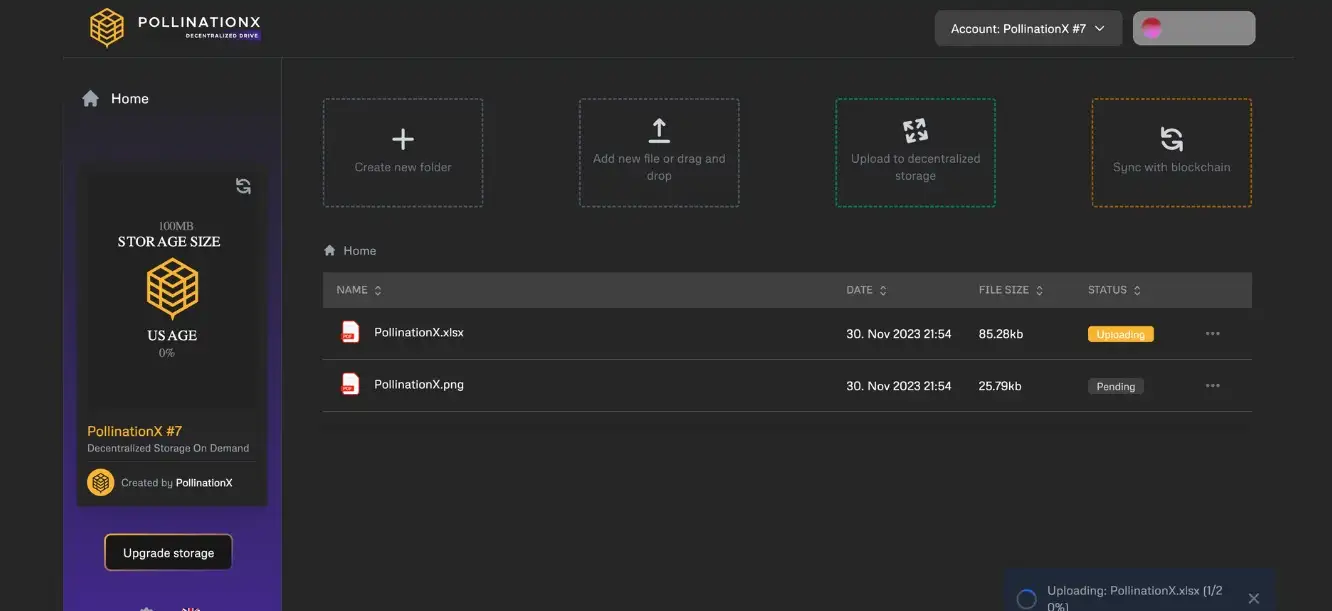Open the Home sidebar item
Image resolution: width=1332 pixels, height=611 pixels.
[x=115, y=99]
